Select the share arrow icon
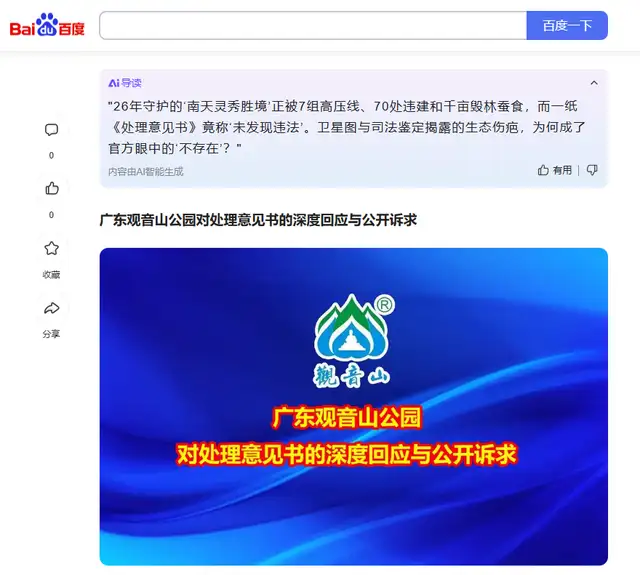This screenshot has width=640, height=575. point(51,308)
